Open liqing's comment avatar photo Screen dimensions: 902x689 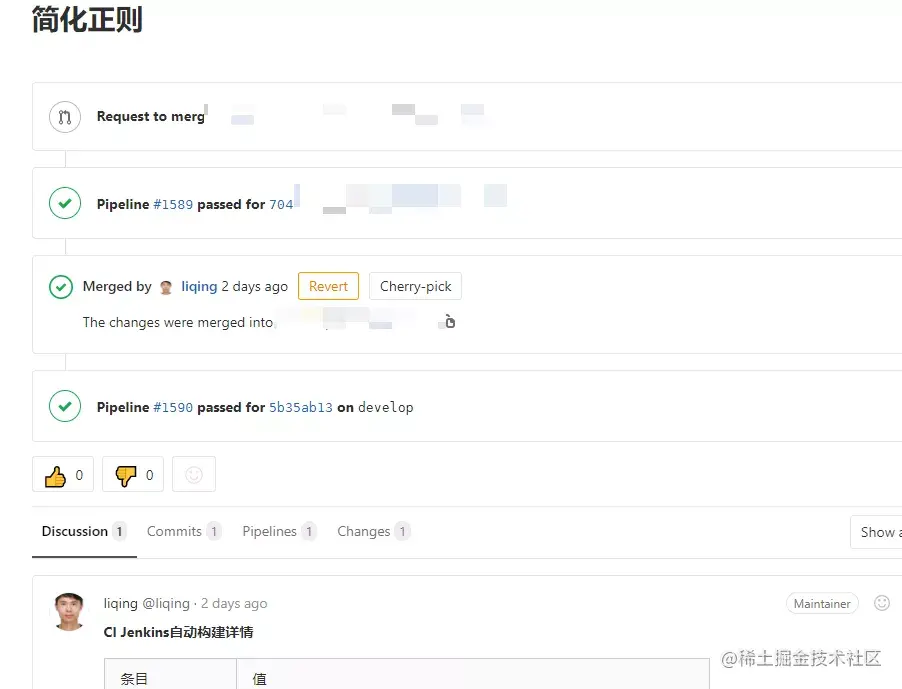coord(69,611)
